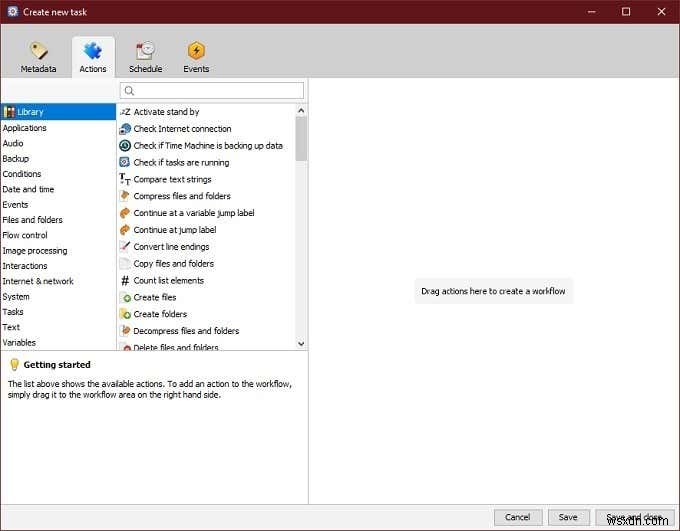Select the Library category

point(58,112)
